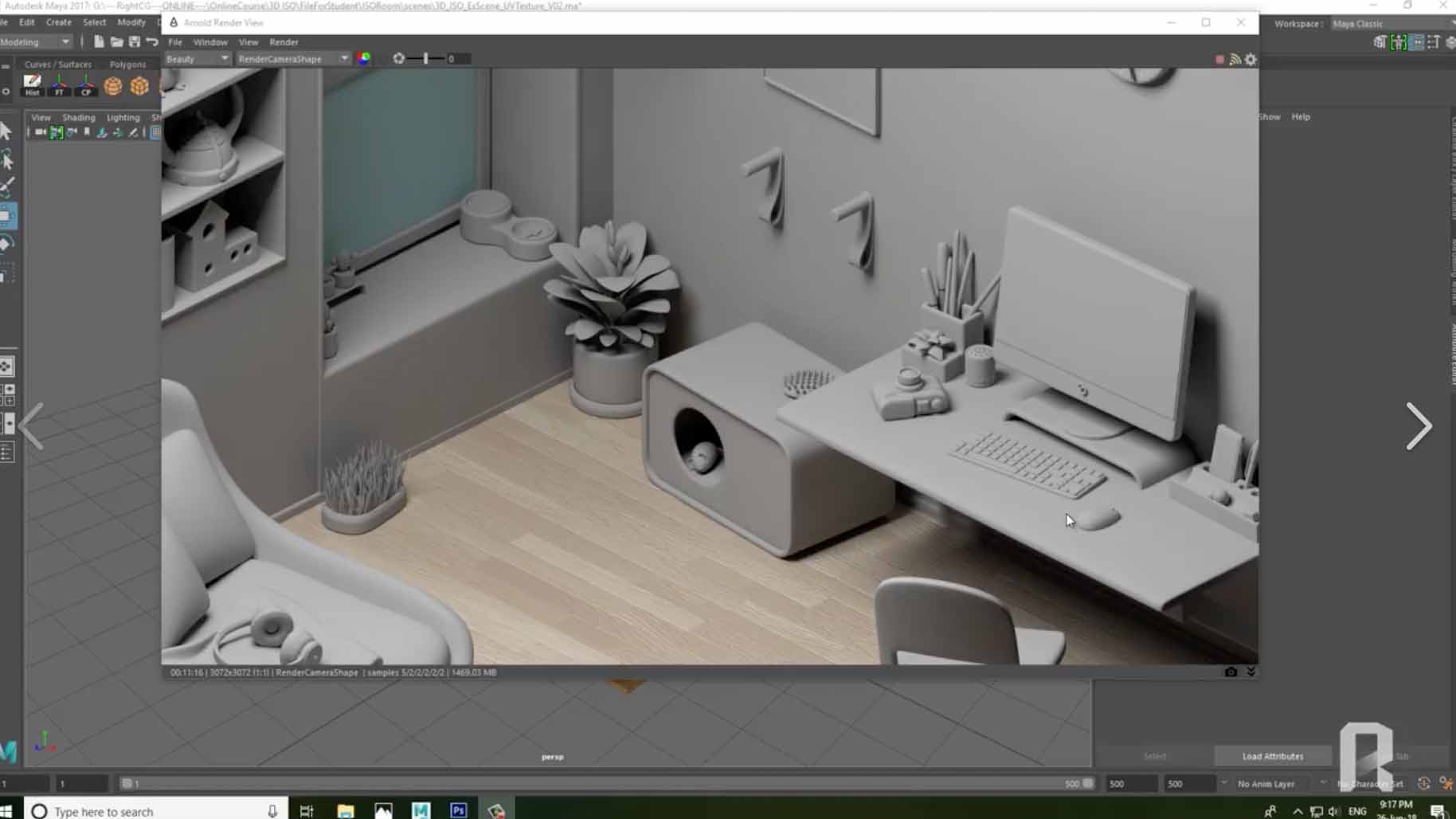Click the Load Attributes button
Image resolution: width=1456 pixels, height=819 pixels.
tap(1272, 756)
